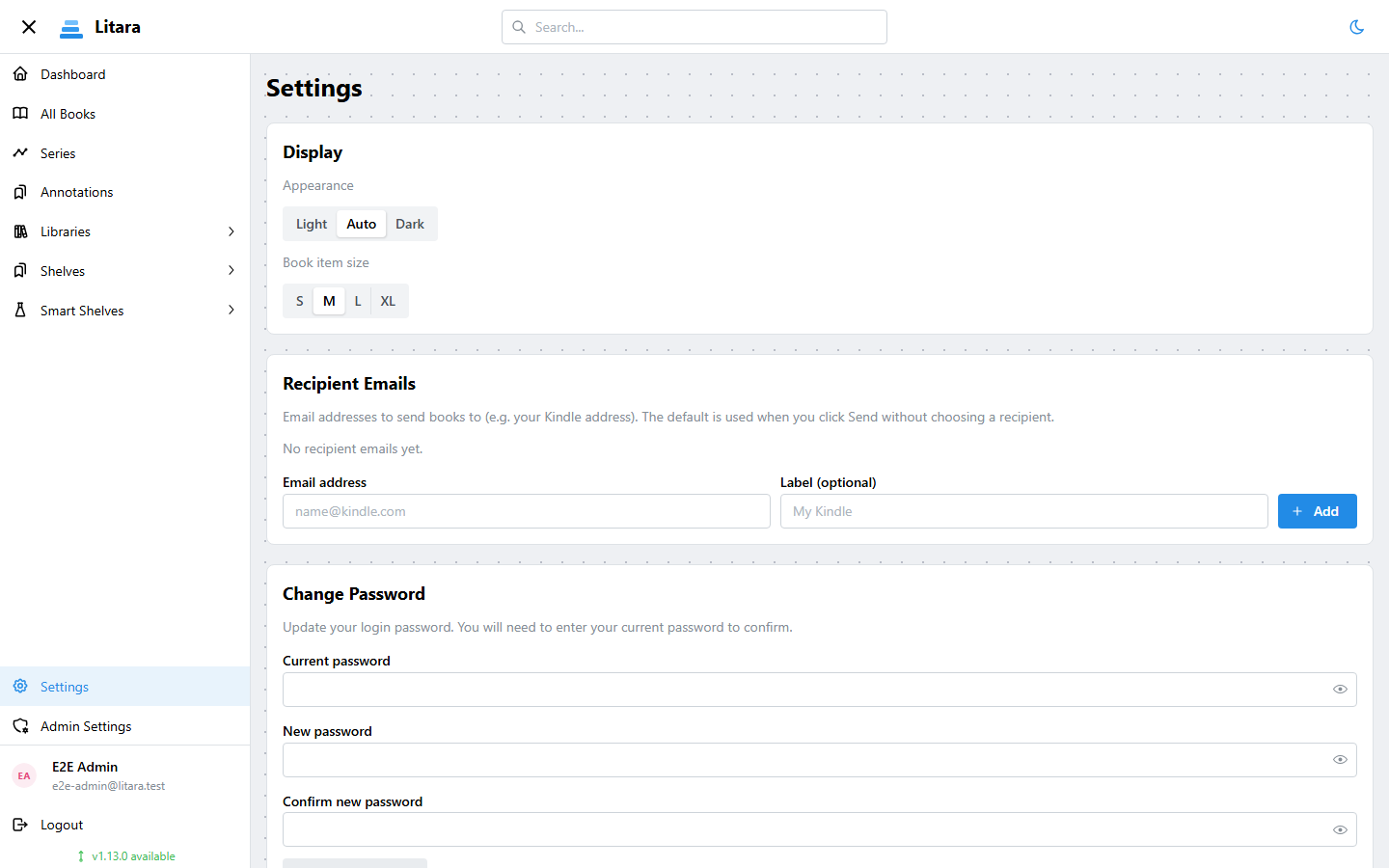Expand the Smart Shelves submenu

click(231, 310)
